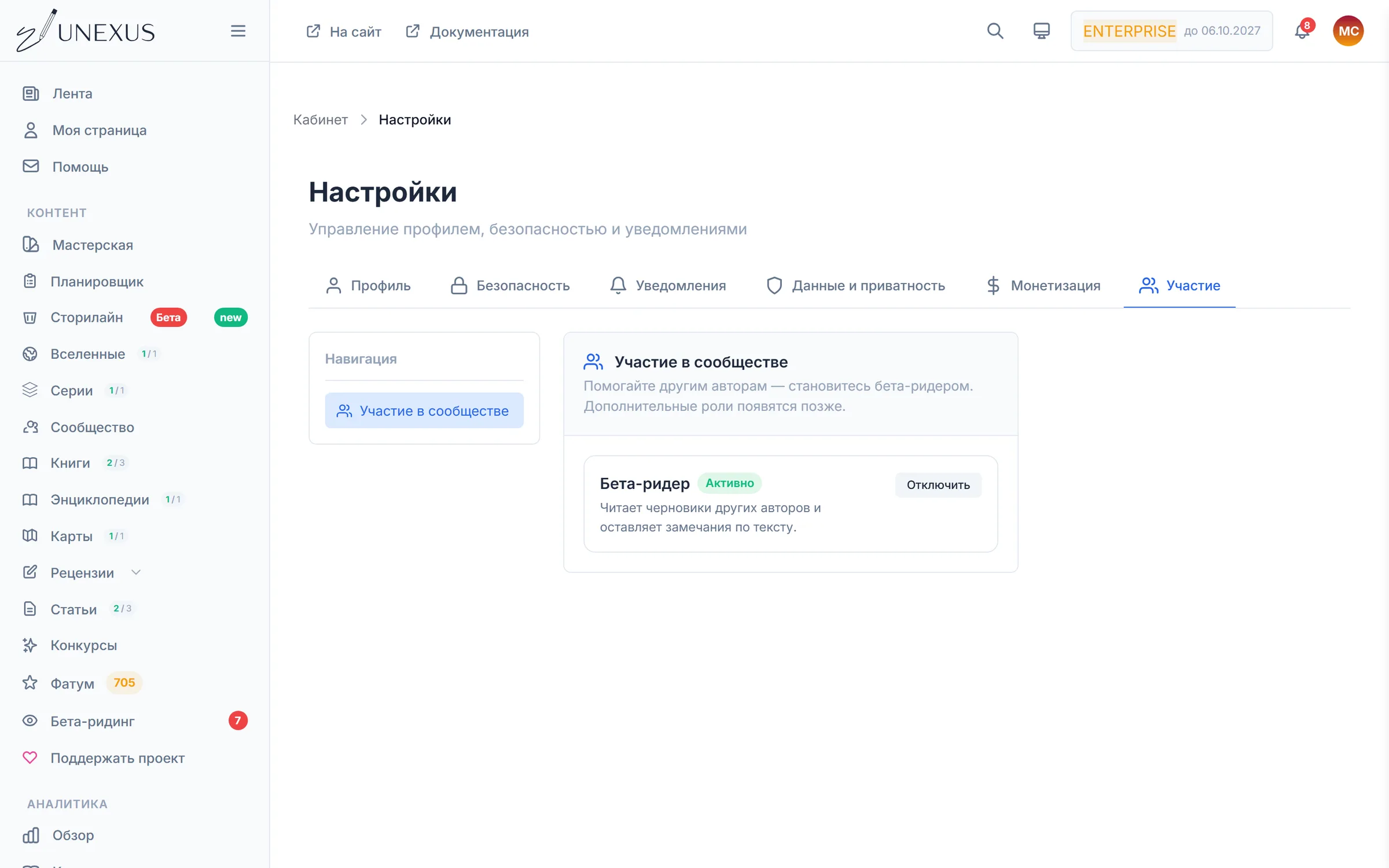The image size is (1389, 868).
Task: Click the Unexus logo
Action: 86,31
